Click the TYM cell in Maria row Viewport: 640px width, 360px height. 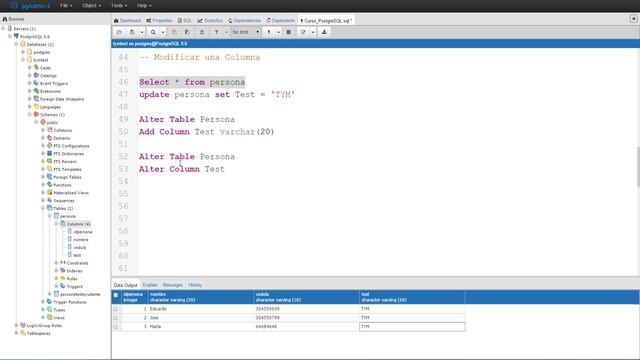412,327
